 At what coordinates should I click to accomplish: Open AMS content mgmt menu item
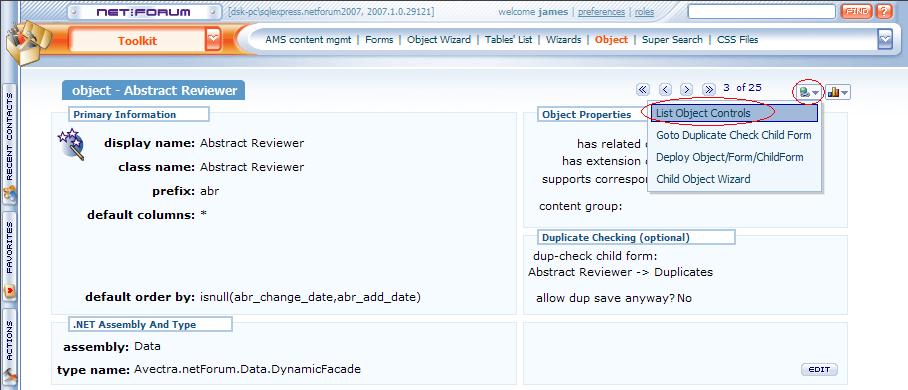pyautogui.click(x=307, y=40)
